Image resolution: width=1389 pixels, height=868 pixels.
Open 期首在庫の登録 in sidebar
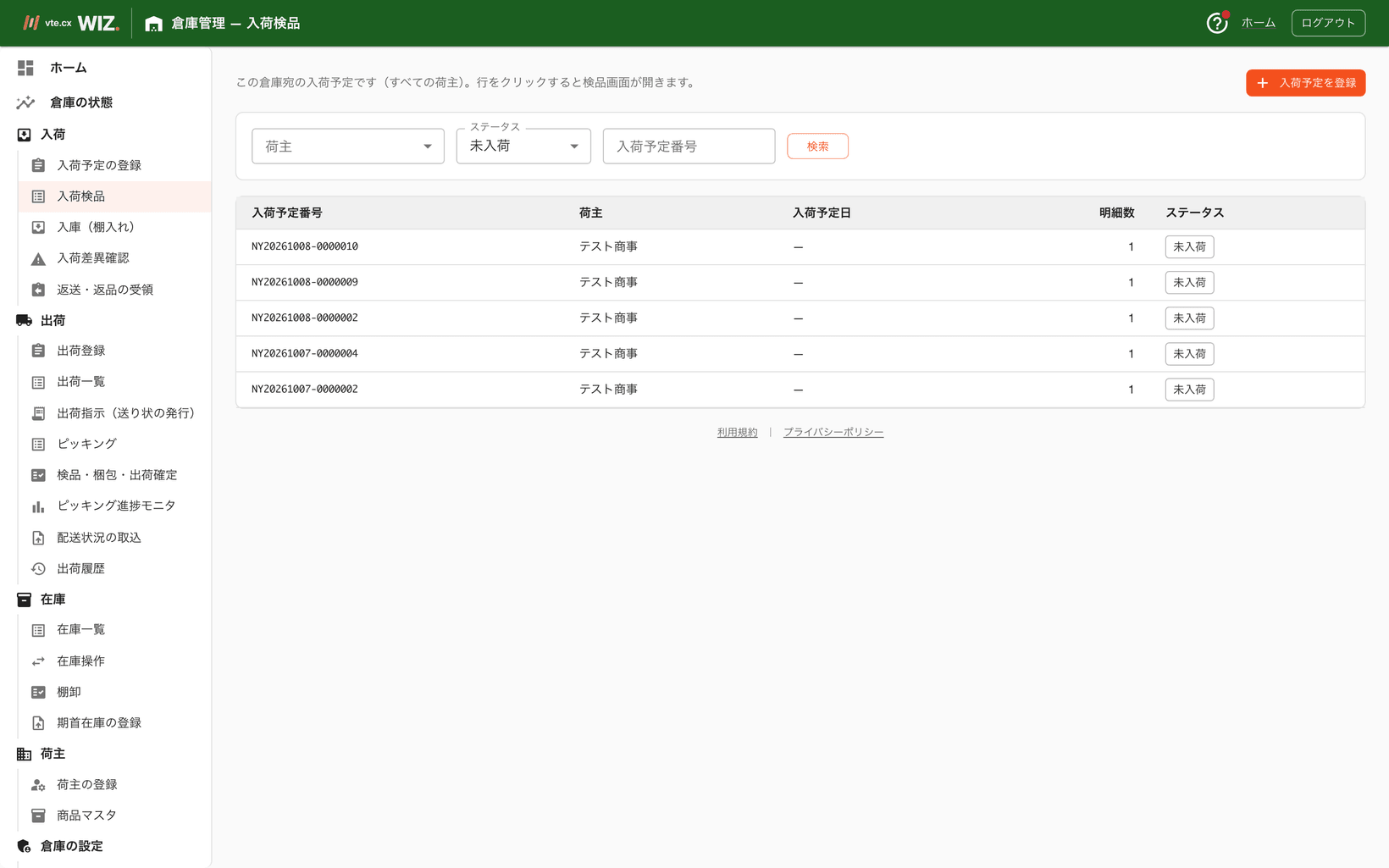tap(114, 723)
